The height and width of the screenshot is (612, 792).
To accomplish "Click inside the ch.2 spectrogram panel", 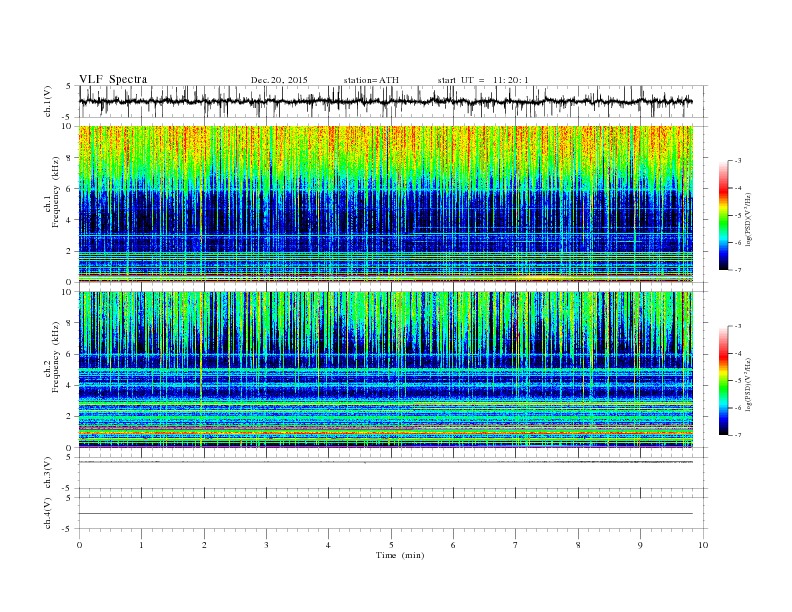I will point(386,369).
